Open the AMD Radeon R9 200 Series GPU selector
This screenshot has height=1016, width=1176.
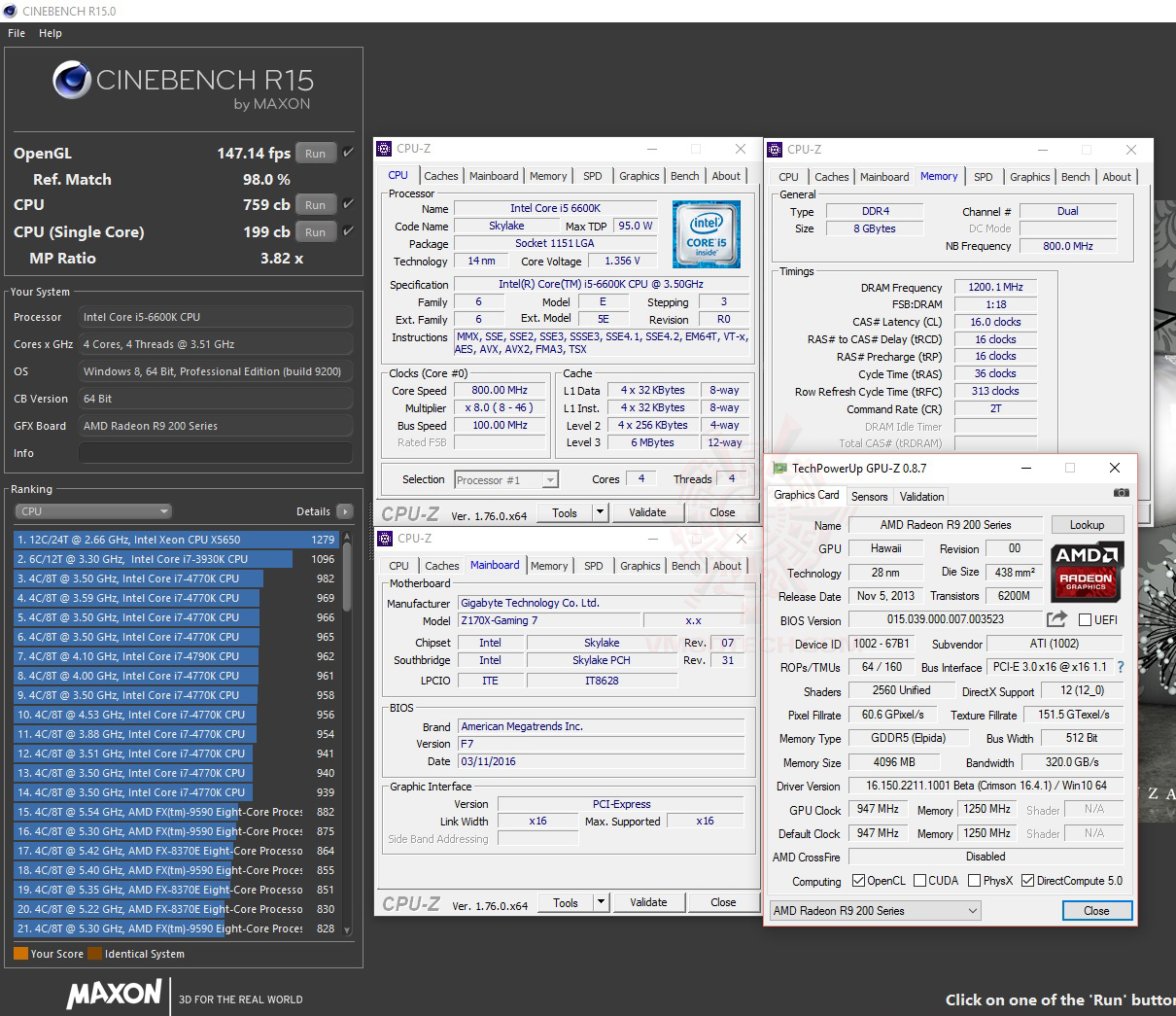coord(875,911)
